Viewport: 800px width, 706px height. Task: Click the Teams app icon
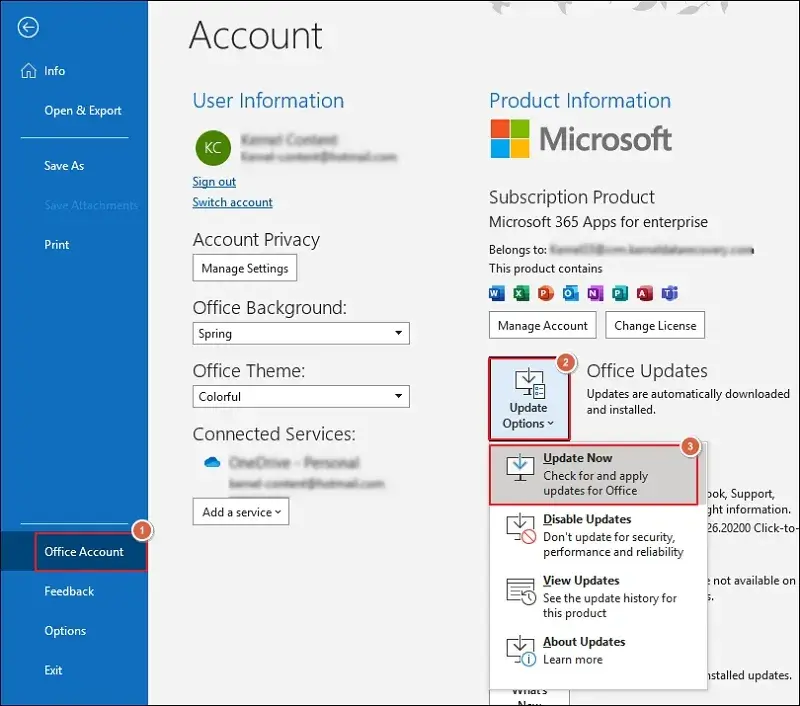[x=670, y=293]
